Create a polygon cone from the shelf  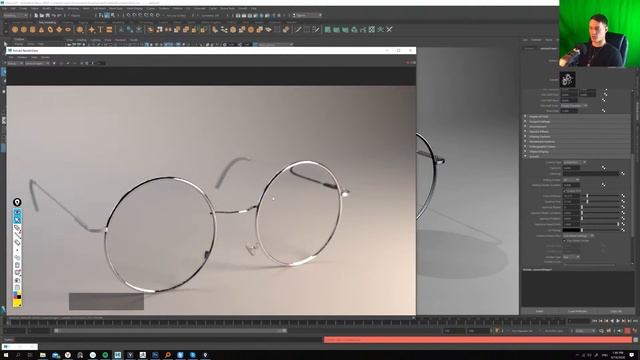tap(41, 29)
